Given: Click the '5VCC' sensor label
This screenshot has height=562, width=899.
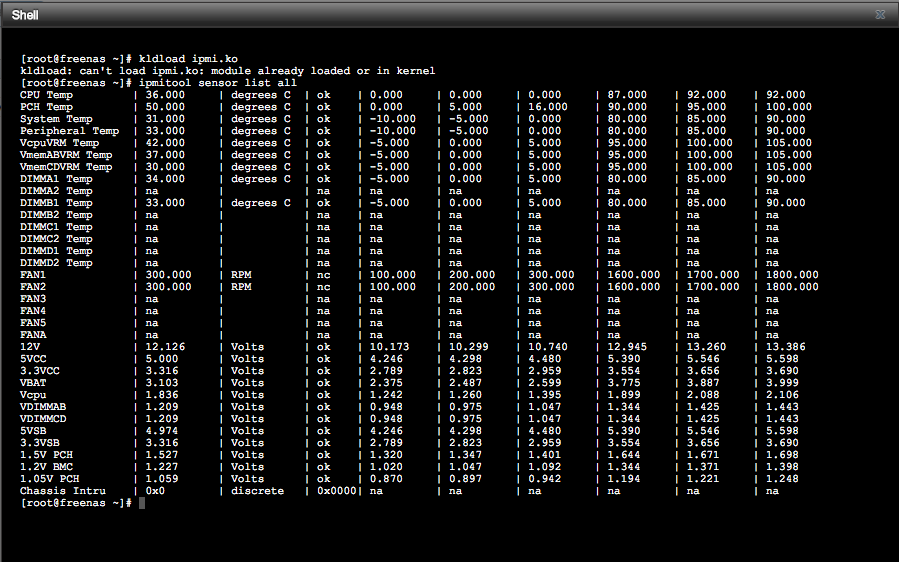Looking at the screenshot, I should tap(33, 360).
